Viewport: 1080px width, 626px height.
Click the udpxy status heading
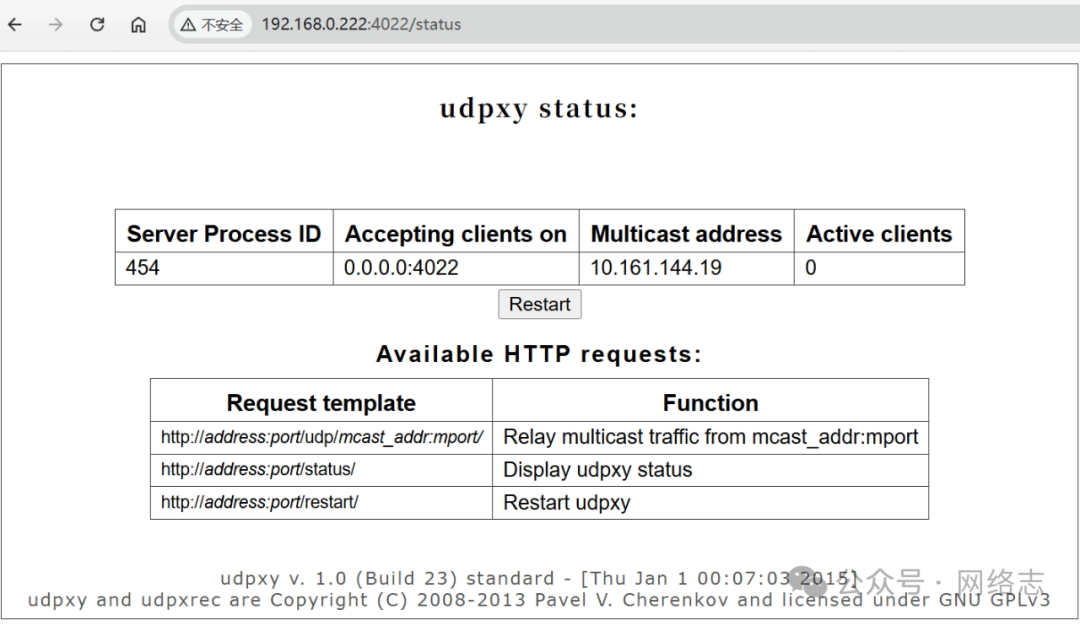539,108
